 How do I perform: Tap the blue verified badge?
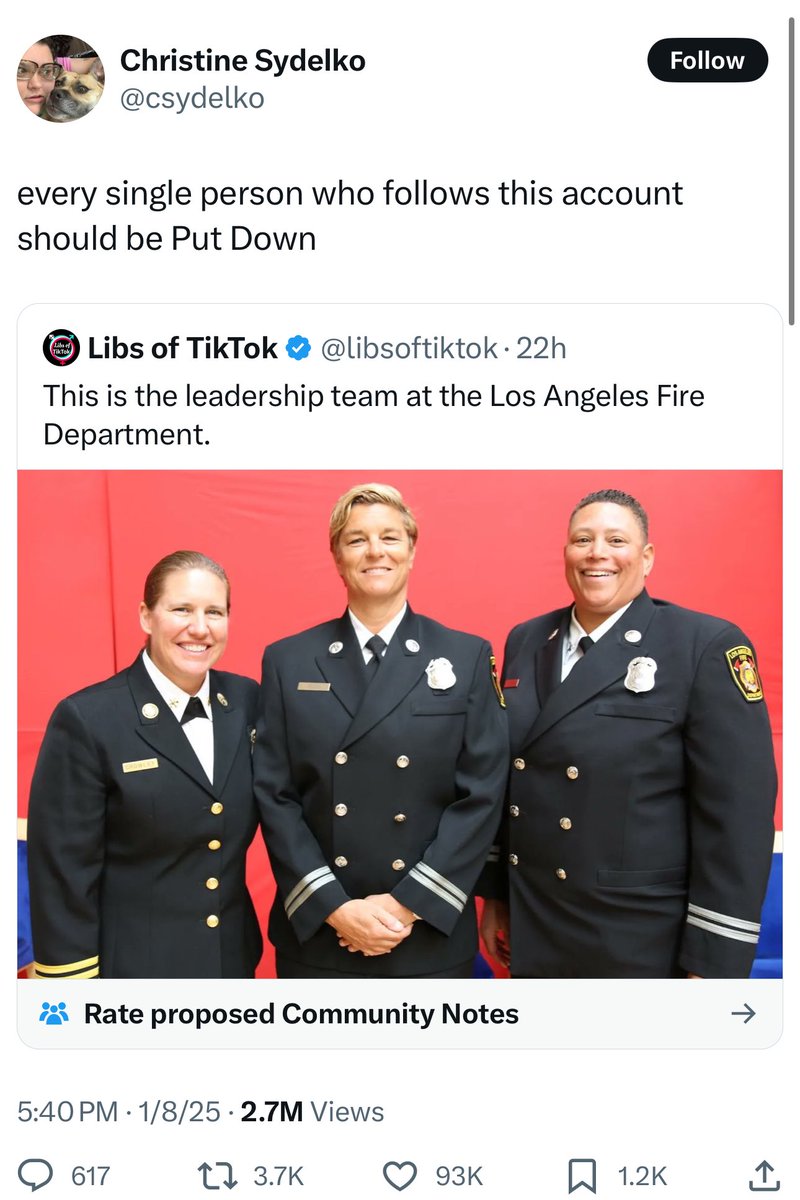tap(298, 348)
